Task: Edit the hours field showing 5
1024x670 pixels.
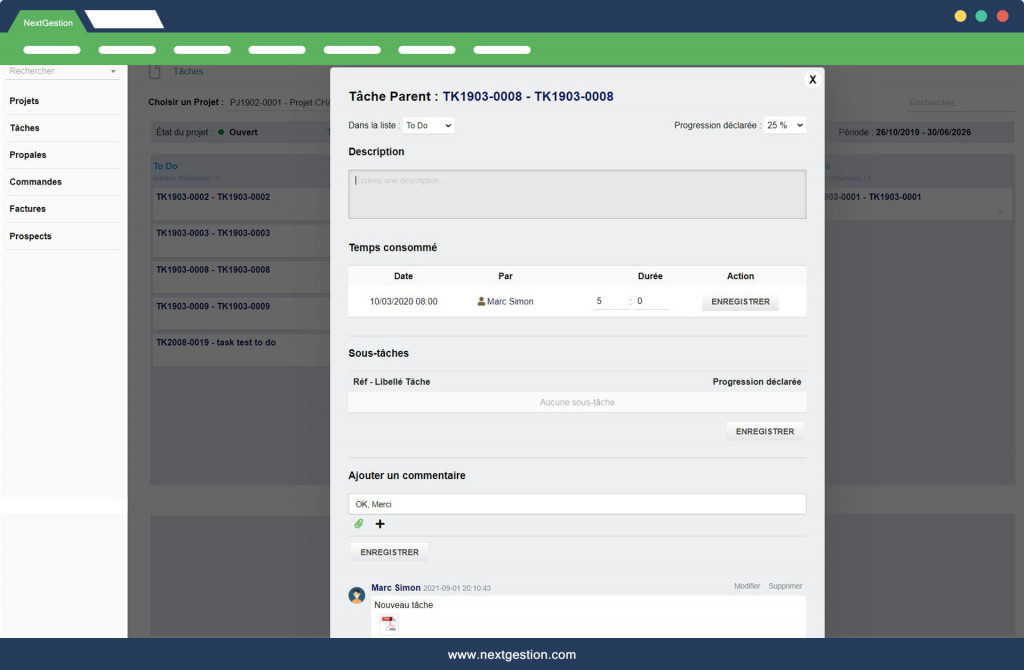Action: 611,301
